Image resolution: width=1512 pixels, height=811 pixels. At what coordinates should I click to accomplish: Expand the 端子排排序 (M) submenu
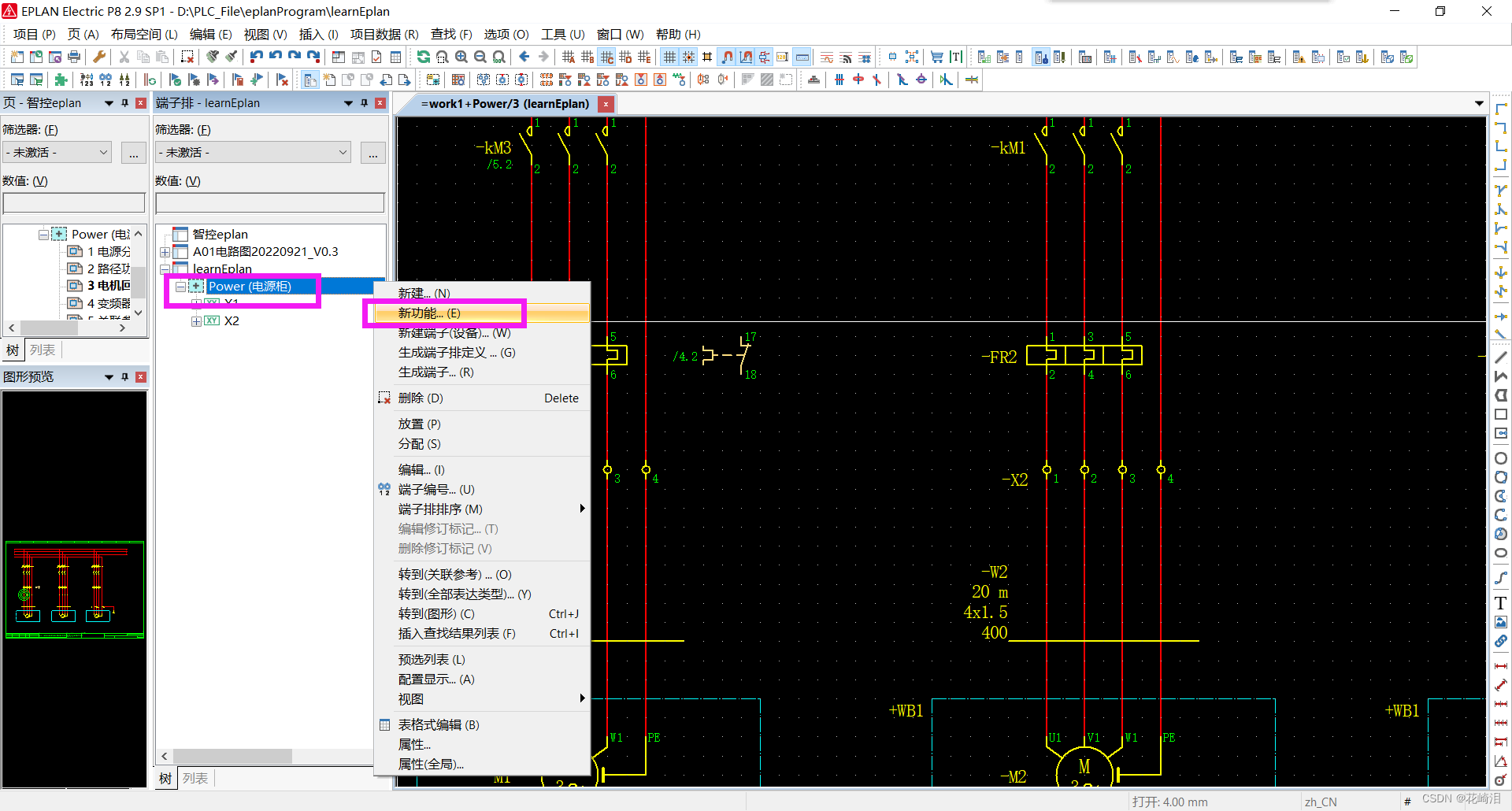coord(582,509)
